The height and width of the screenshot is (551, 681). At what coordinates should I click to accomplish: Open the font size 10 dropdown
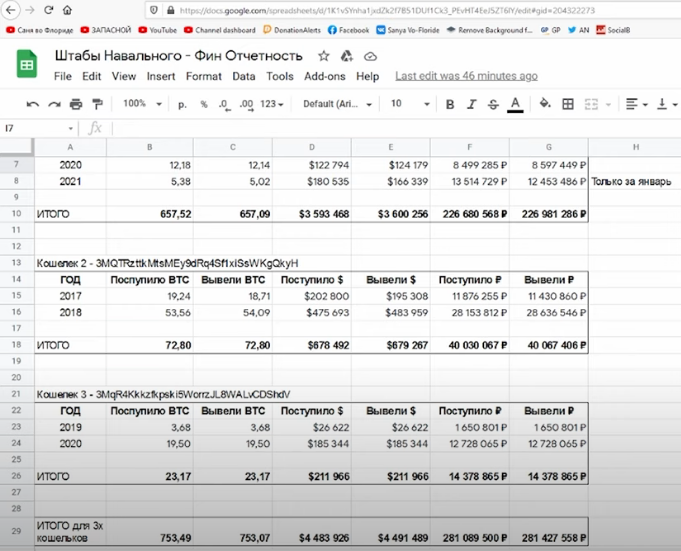click(410, 104)
